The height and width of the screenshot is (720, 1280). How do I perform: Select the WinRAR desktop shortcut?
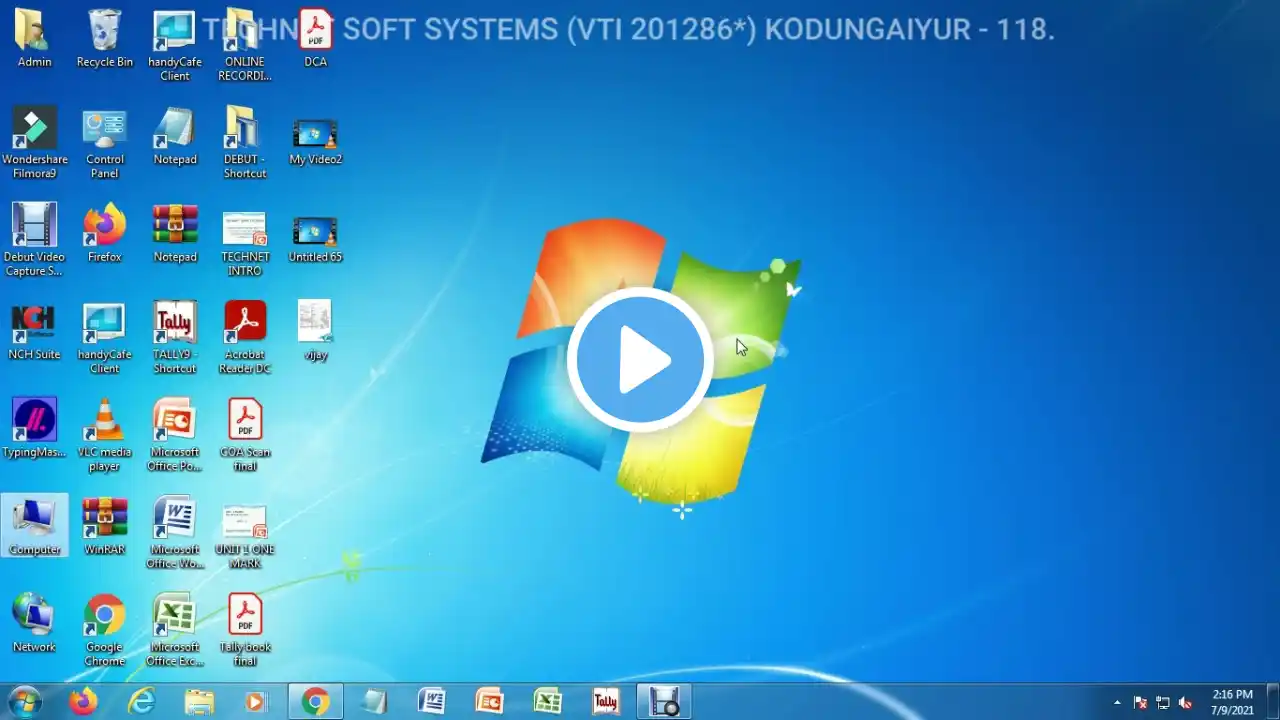click(104, 525)
